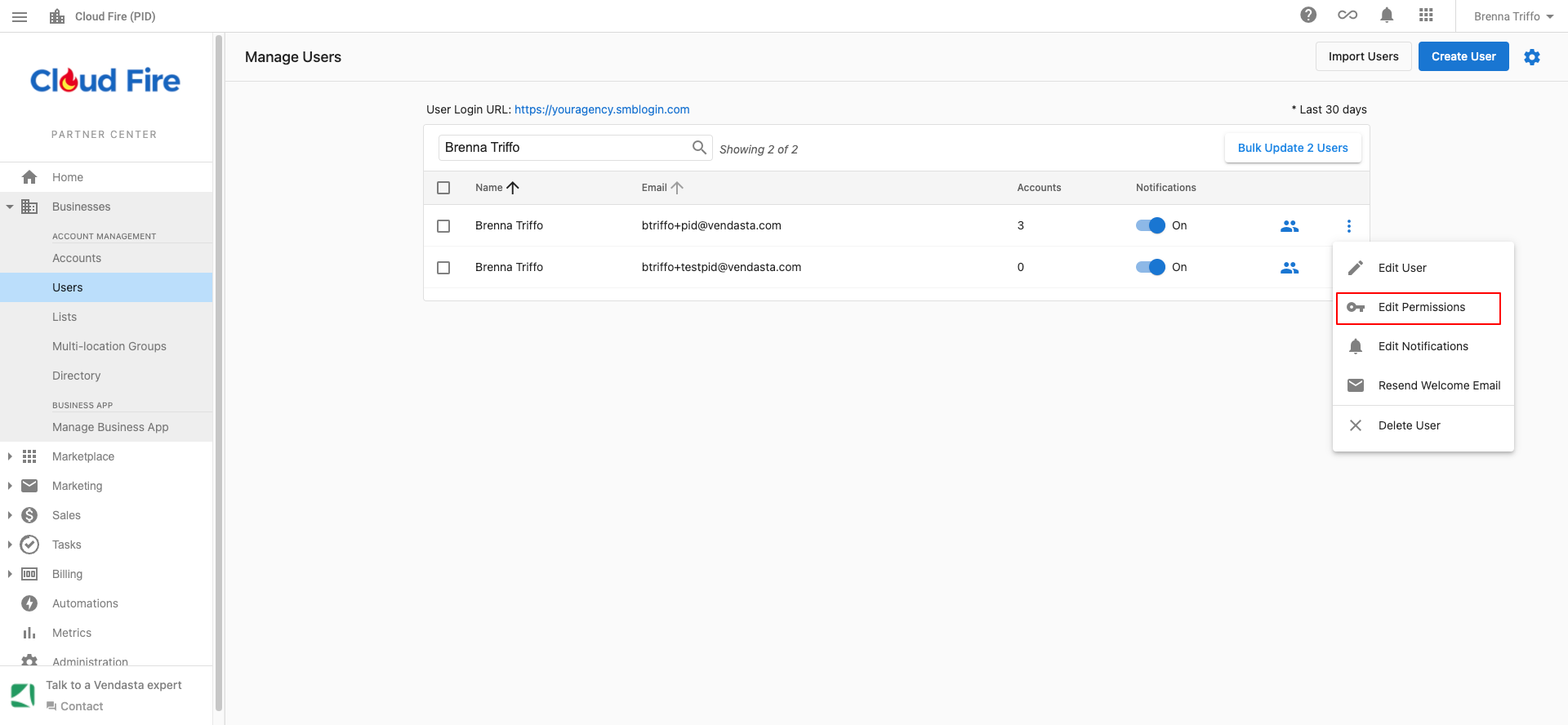Screen dimensions: 1568x725
Task: Choose Edit User from the context menu
Action: 1423,268
